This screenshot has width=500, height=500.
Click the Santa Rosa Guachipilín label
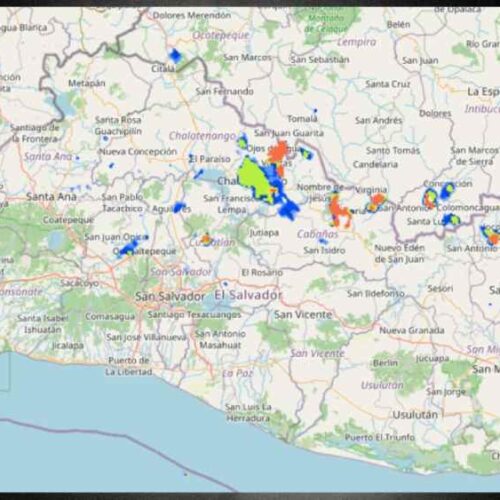(118, 125)
